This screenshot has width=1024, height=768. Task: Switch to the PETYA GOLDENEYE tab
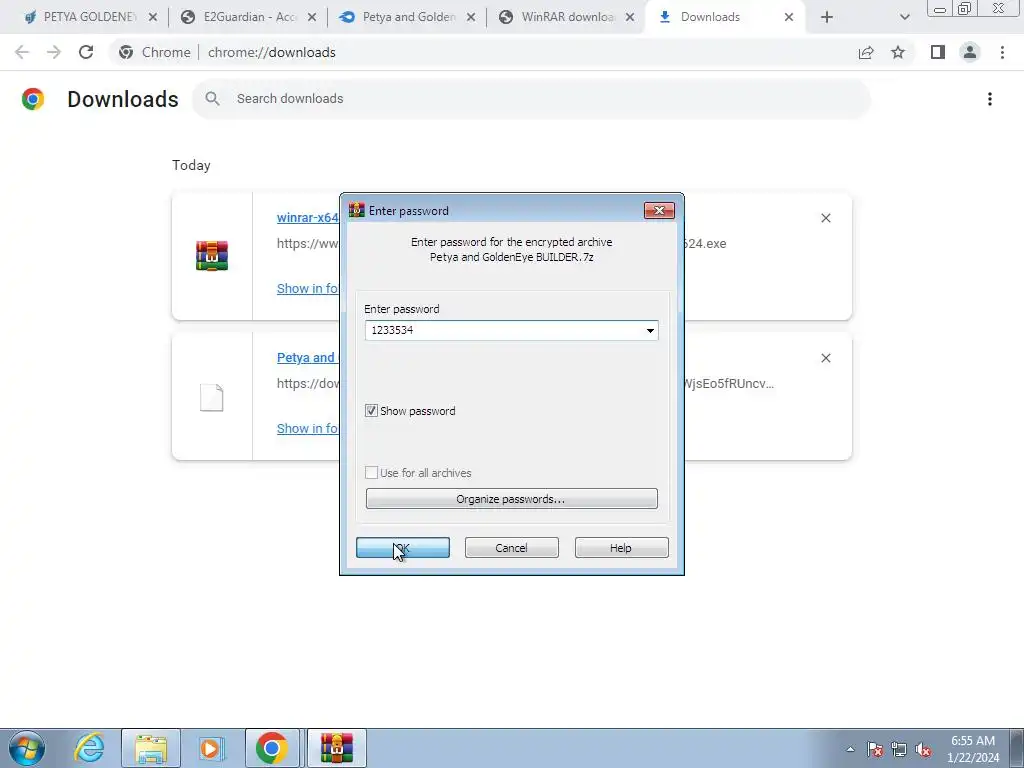89,17
